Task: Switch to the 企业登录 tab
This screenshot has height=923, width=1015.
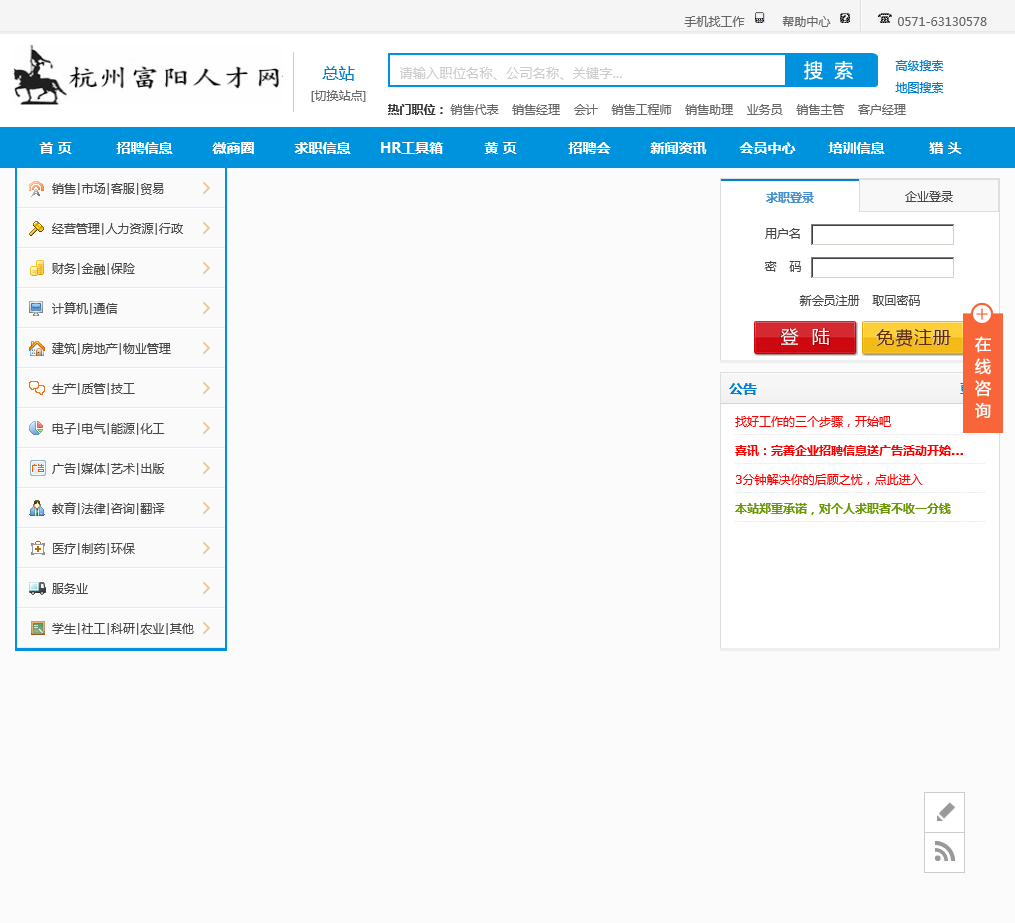Action: [x=929, y=196]
